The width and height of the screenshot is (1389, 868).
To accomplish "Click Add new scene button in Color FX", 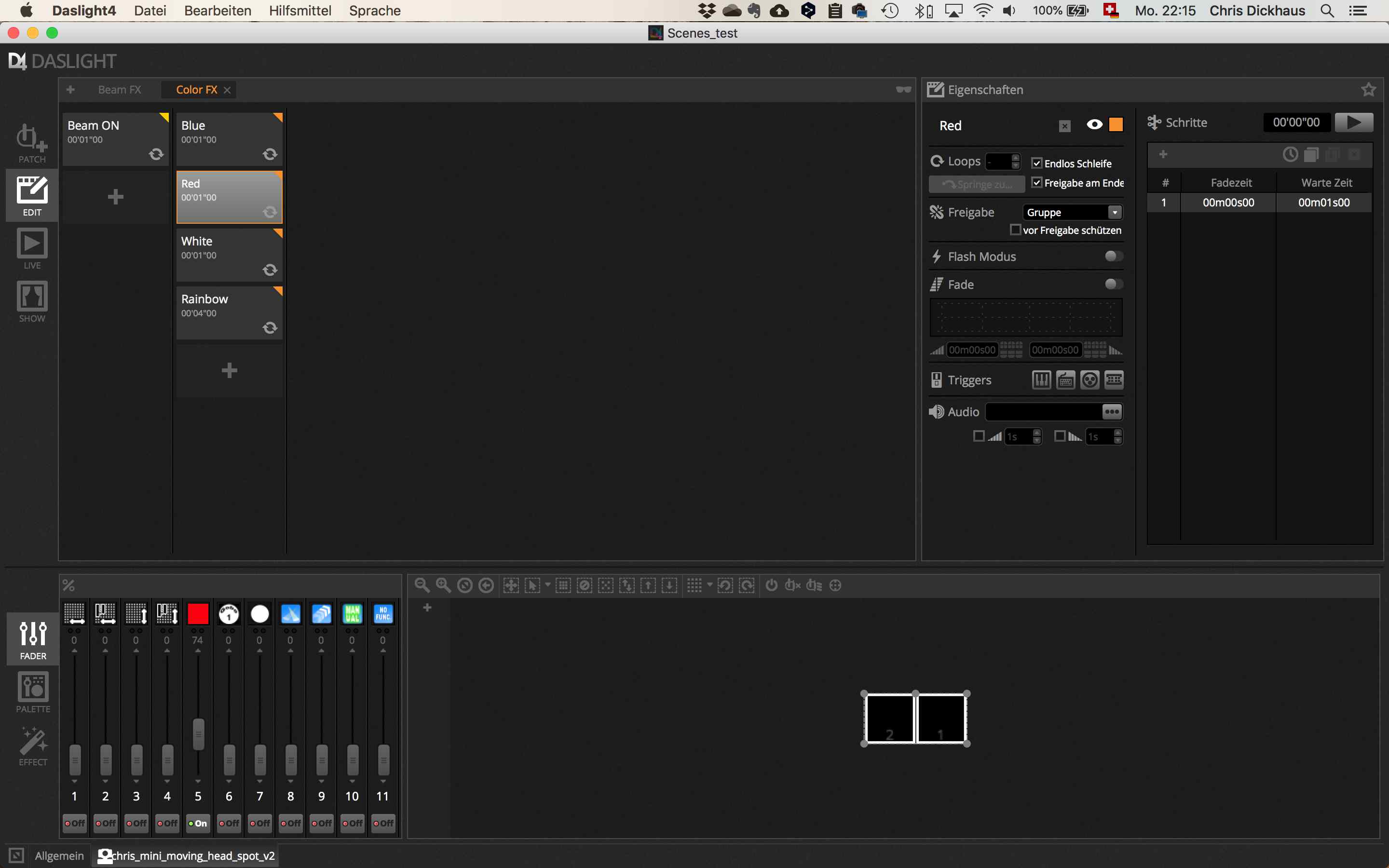I will click(x=229, y=370).
